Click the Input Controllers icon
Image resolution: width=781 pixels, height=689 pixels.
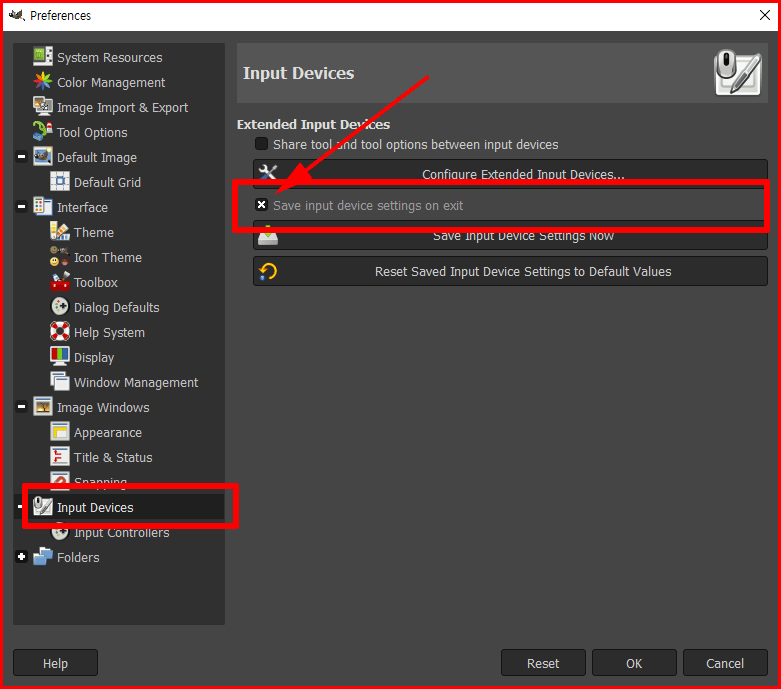[60, 532]
